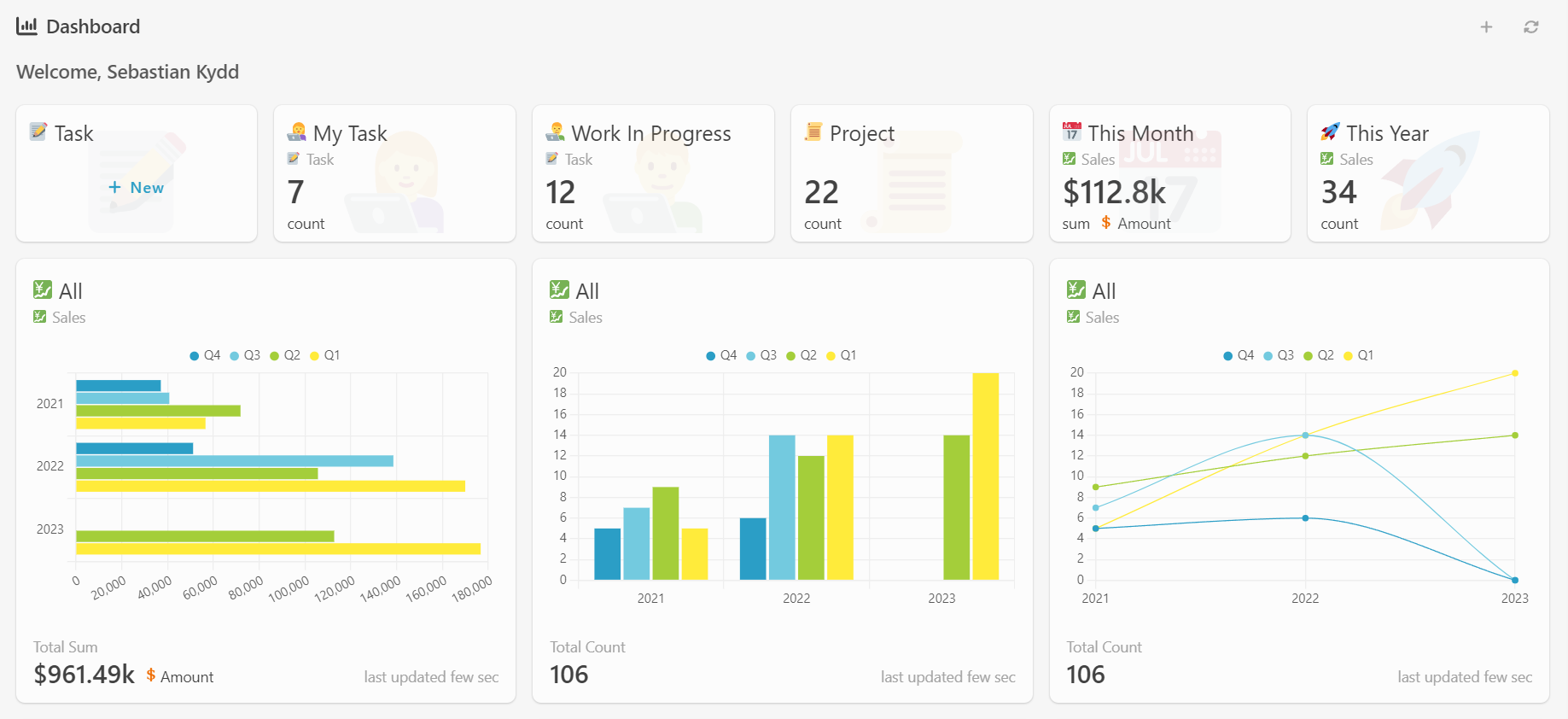Click Sales icon in line chart widget

1073,317
